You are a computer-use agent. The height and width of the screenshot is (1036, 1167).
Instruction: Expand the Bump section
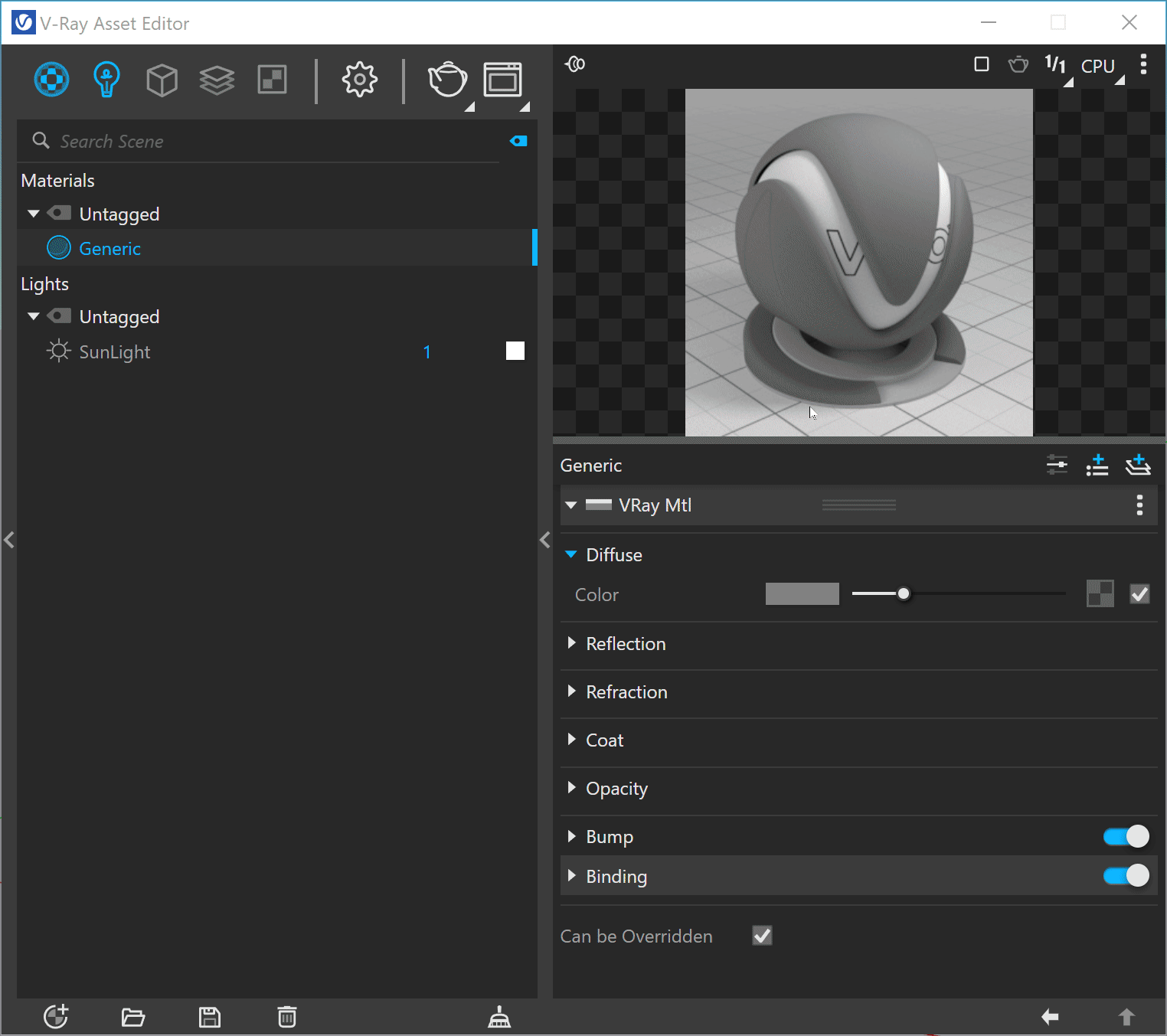click(571, 836)
